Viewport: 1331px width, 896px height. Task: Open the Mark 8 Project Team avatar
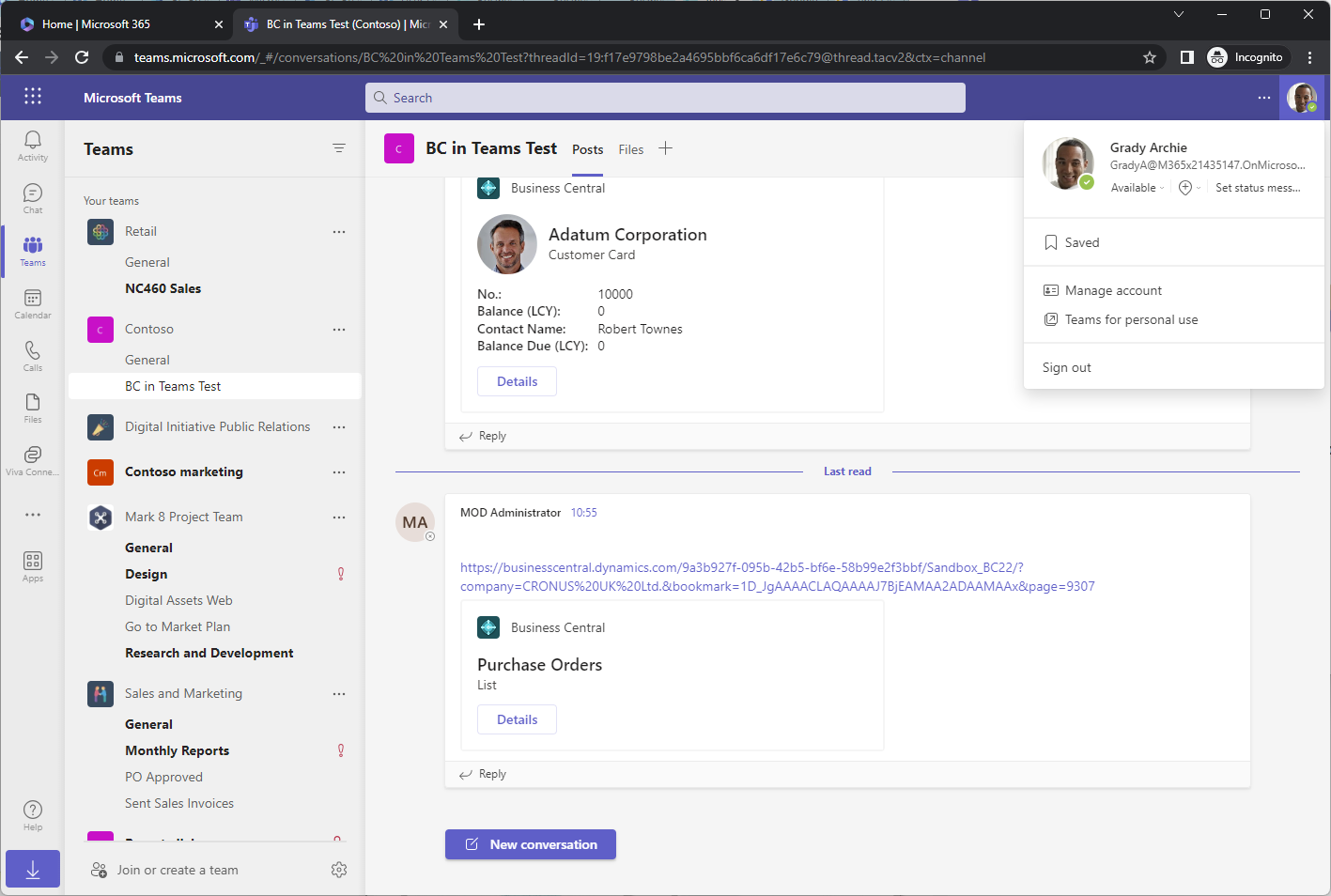(101, 518)
